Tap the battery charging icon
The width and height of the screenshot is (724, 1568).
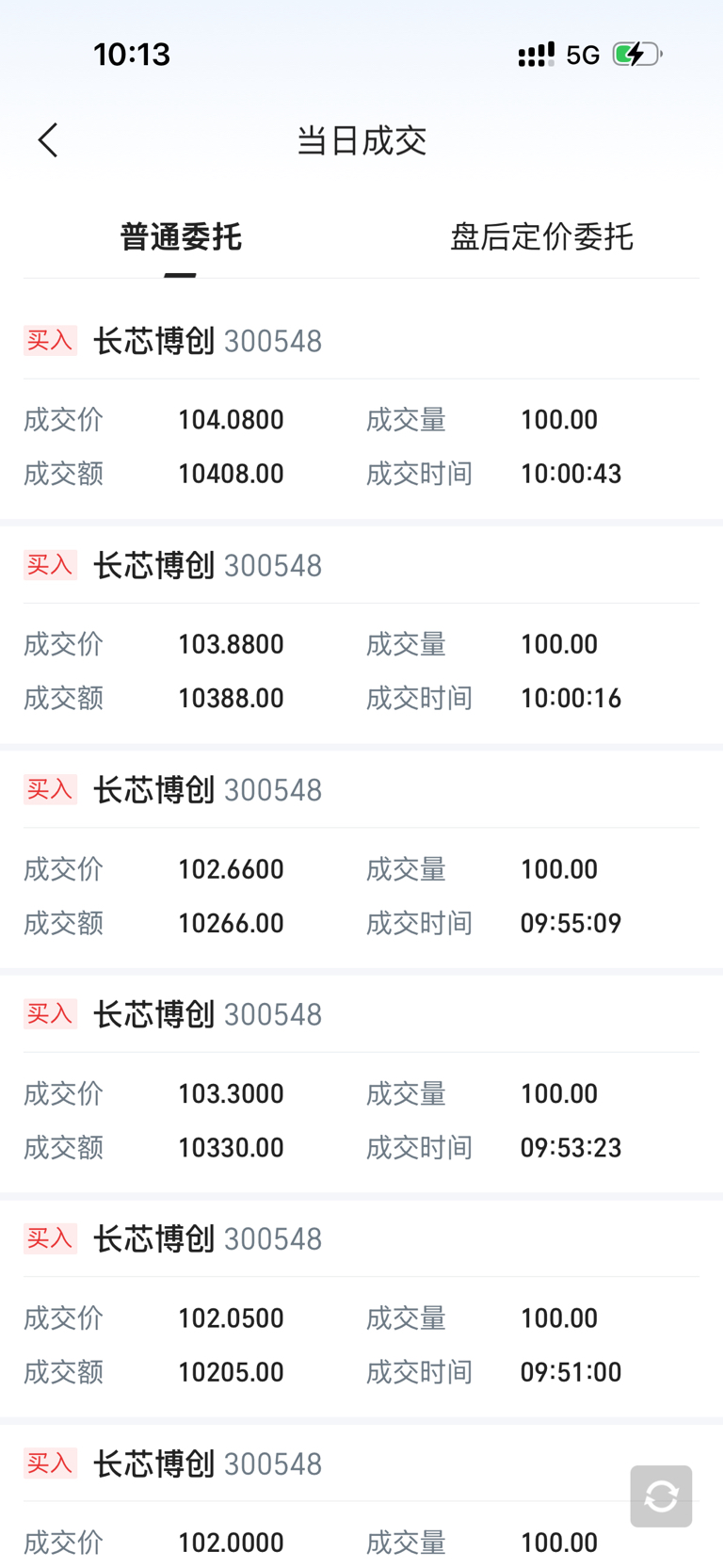click(x=637, y=55)
